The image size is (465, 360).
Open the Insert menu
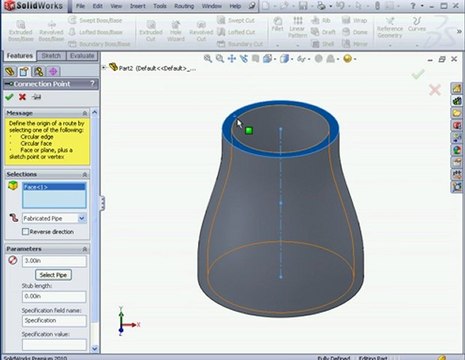pyautogui.click(x=138, y=6)
